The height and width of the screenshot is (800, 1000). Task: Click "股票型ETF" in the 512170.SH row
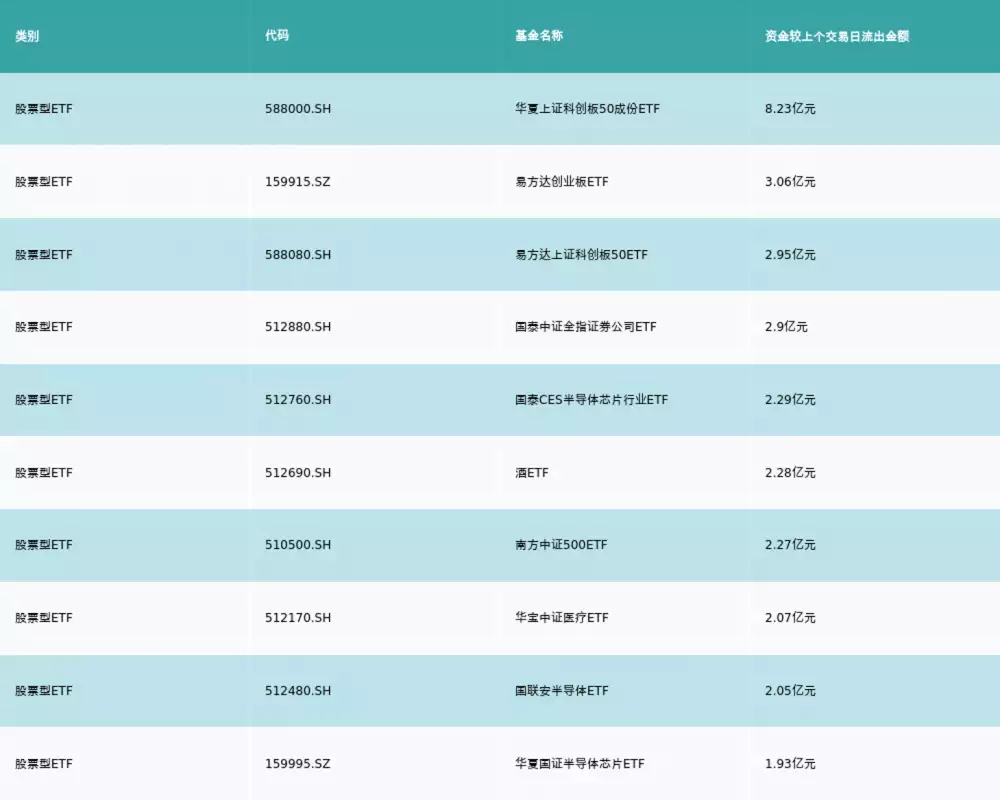tap(44, 618)
